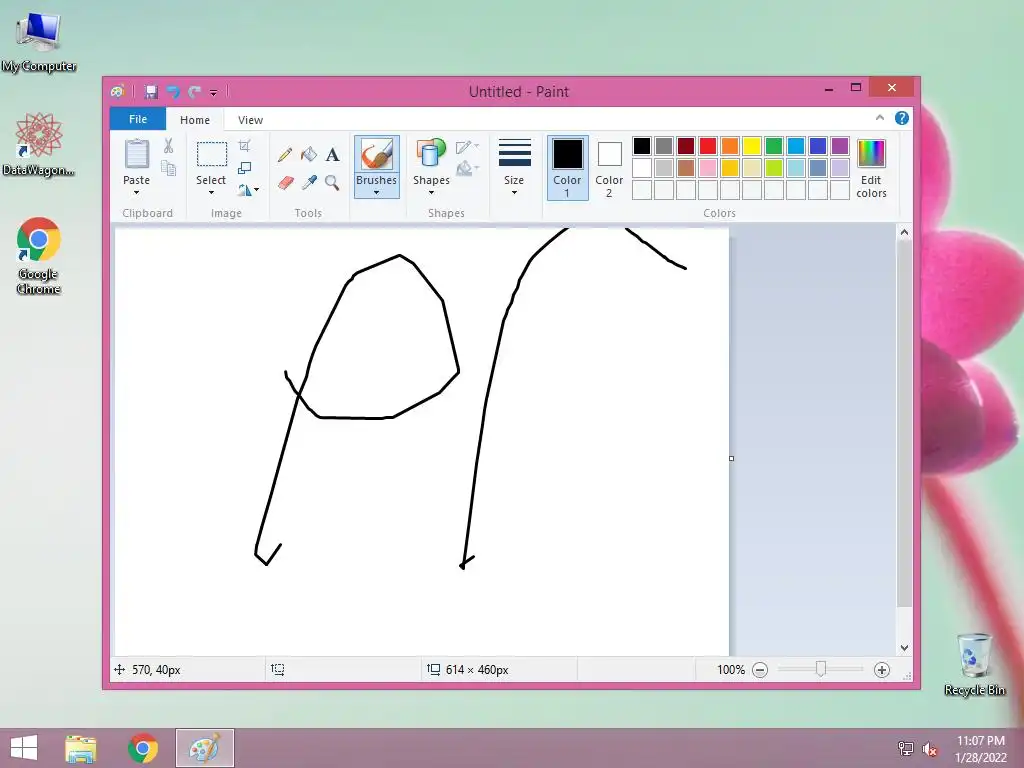The height and width of the screenshot is (768, 1024).
Task: Click the muted volume tray icon
Action: pos(930,749)
